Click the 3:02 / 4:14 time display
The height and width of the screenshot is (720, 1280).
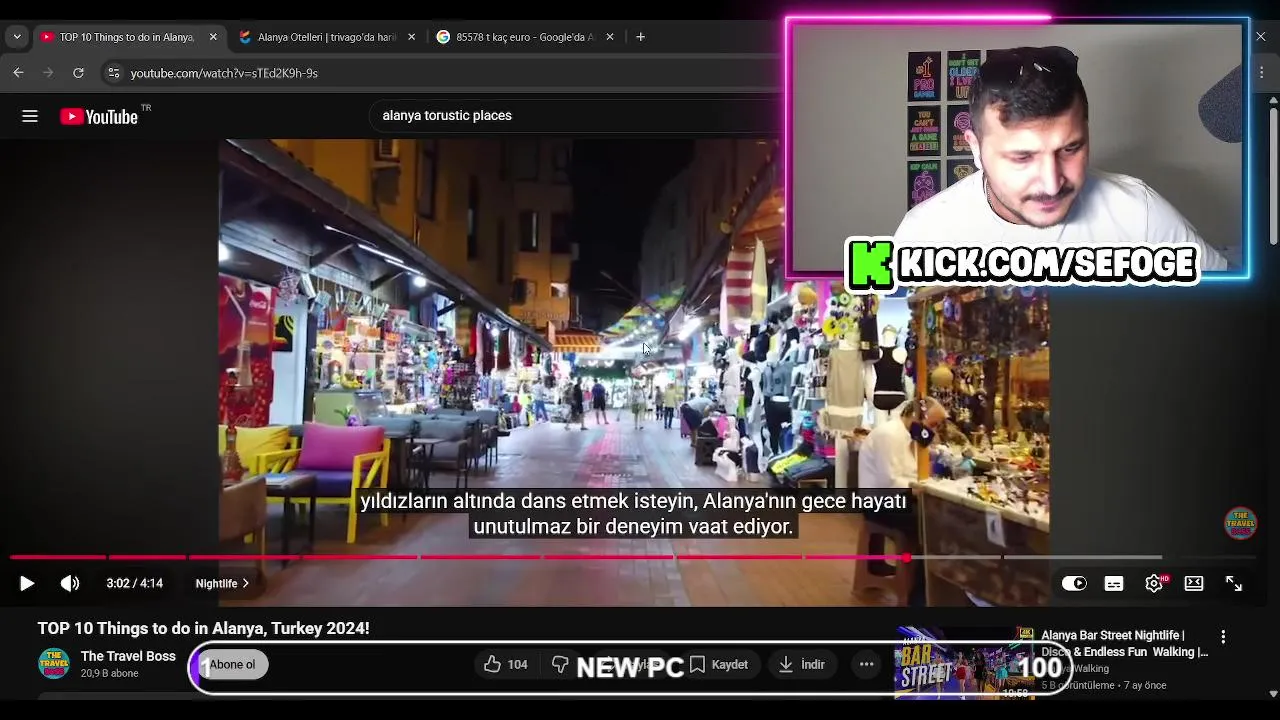[135, 584]
